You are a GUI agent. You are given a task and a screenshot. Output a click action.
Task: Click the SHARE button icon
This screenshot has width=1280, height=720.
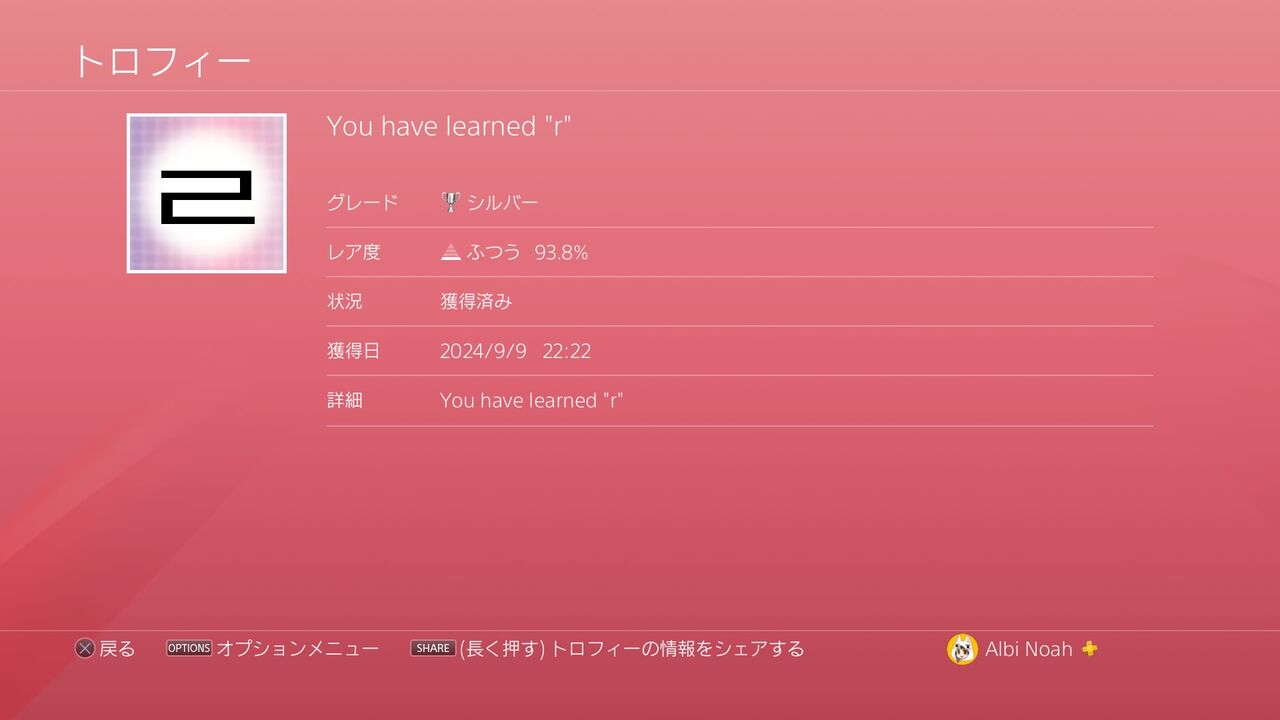pos(433,648)
